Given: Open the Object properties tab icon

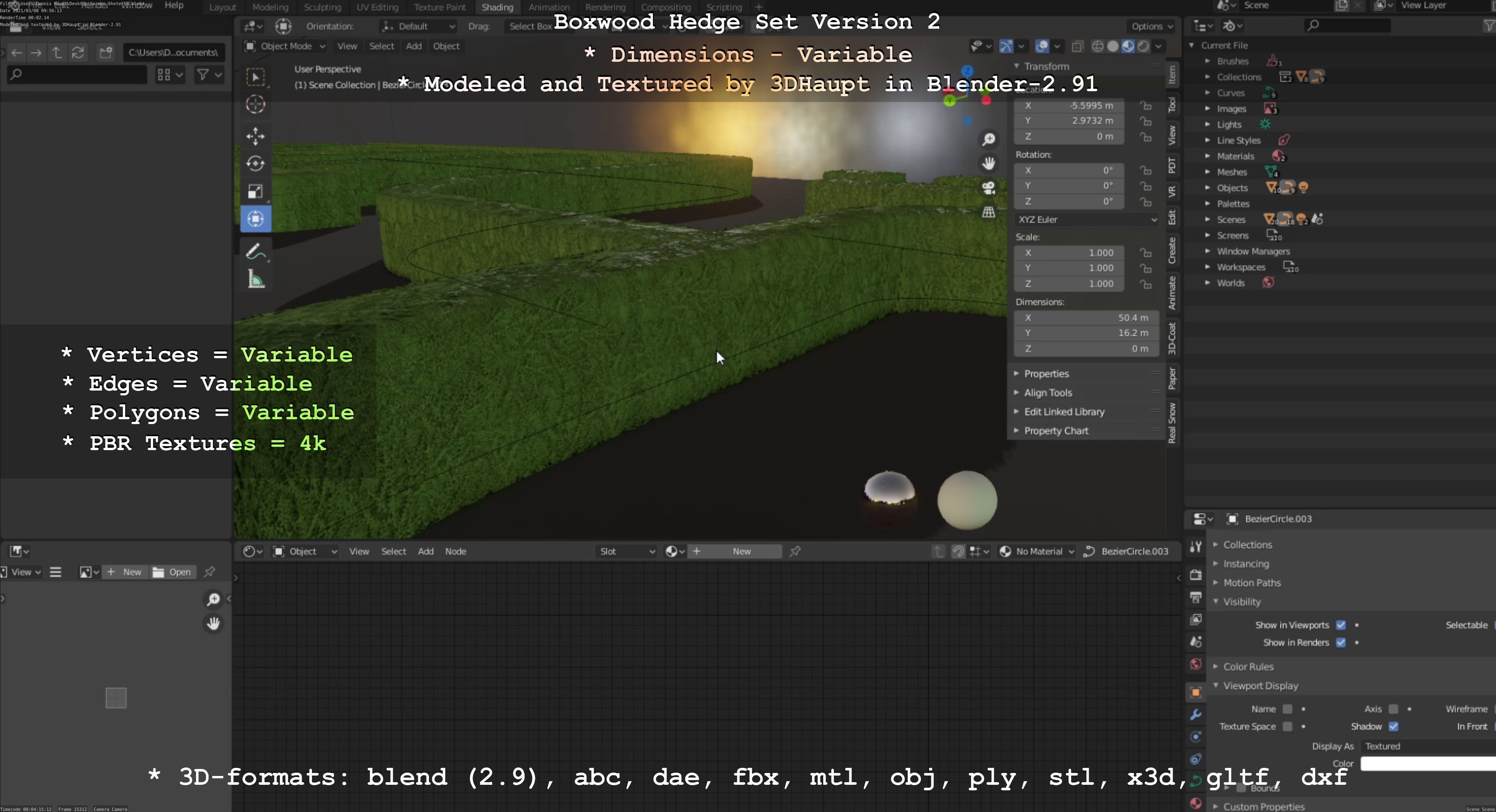Looking at the screenshot, I should (1196, 692).
